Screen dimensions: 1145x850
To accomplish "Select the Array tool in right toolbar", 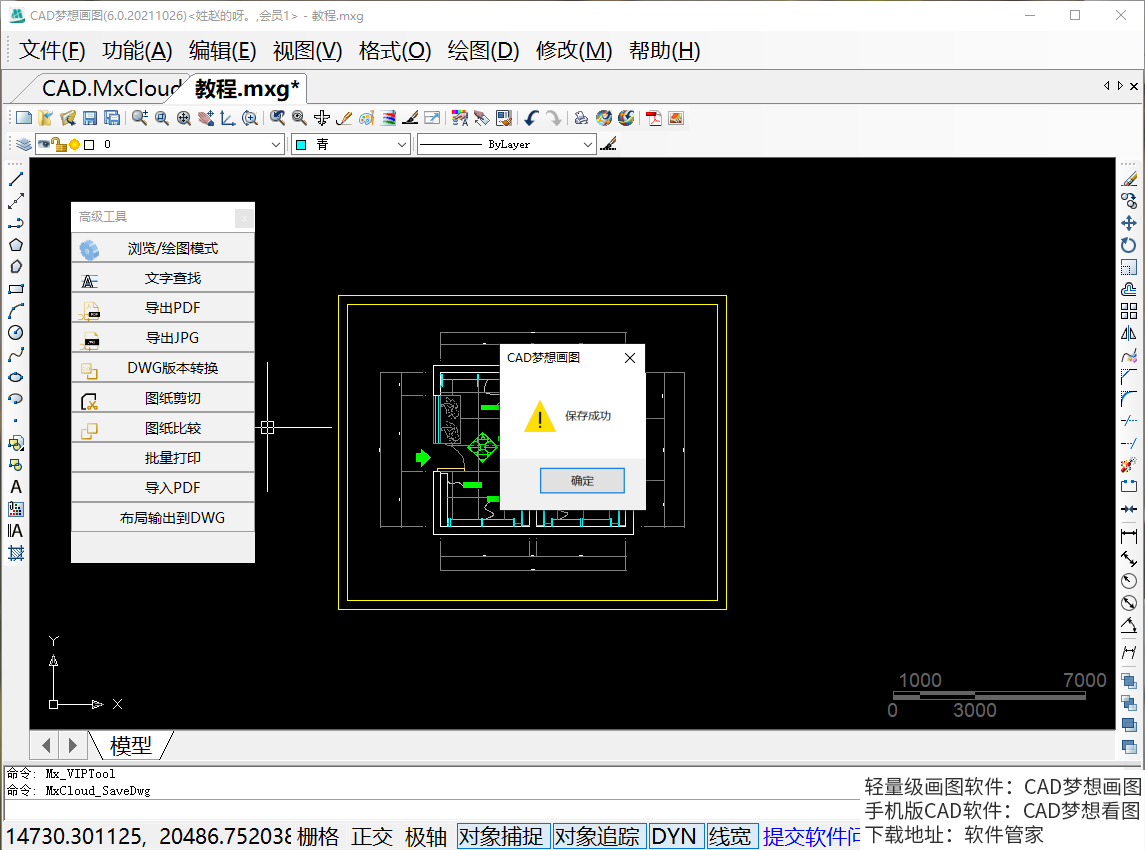I will 1129,311.
